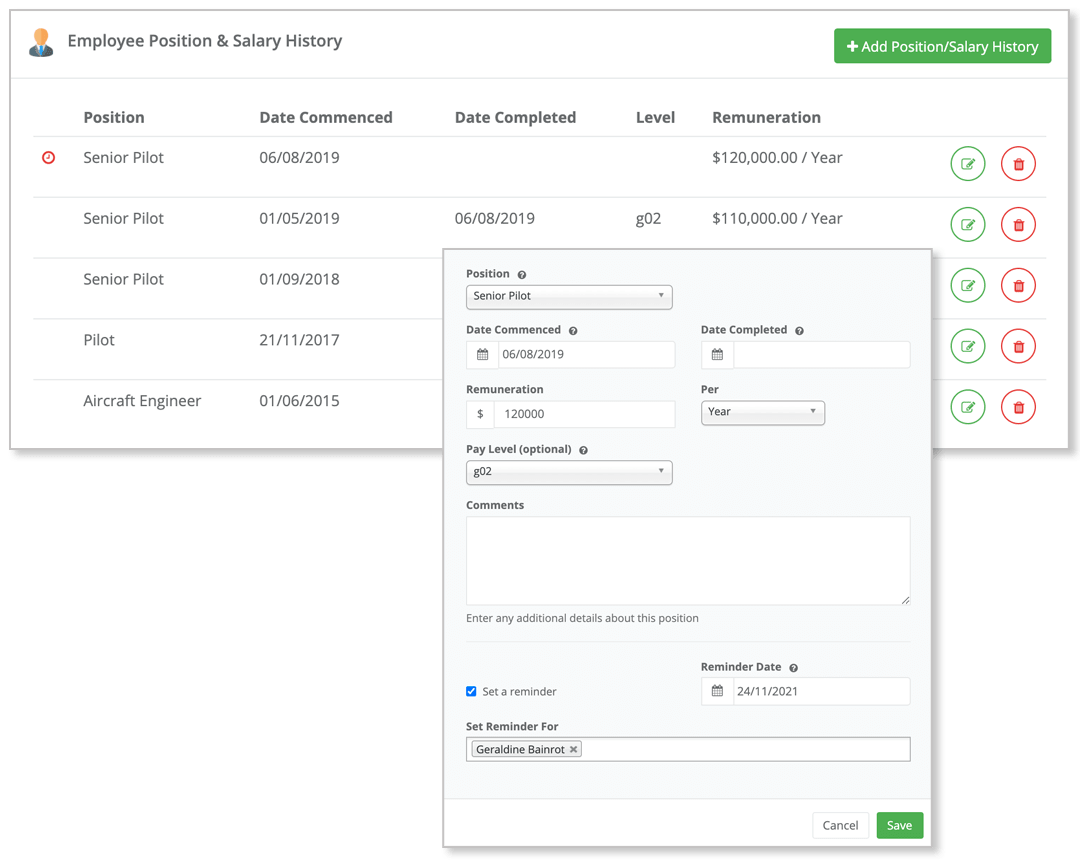Click the empty Date Completed field
Screen dimensions: 1080x866
click(x=821, y=355)
